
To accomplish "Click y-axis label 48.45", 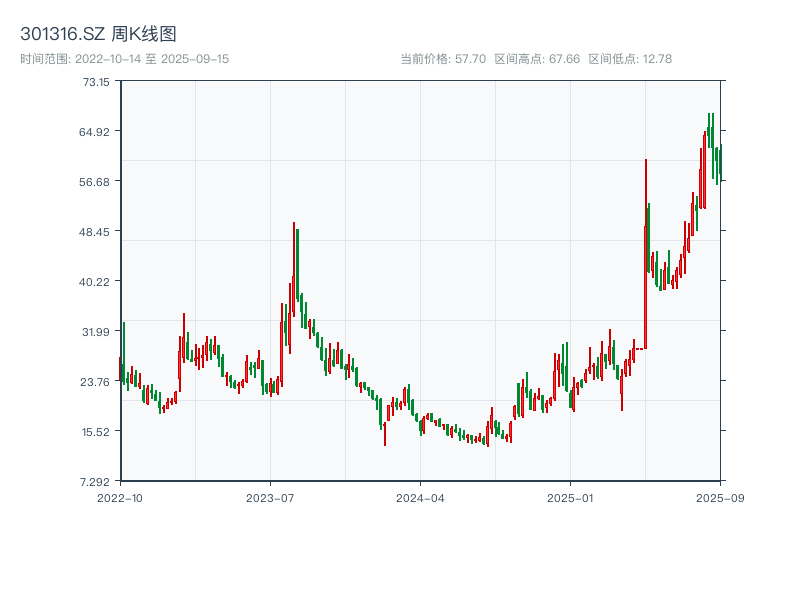I will tap(94, 232).
